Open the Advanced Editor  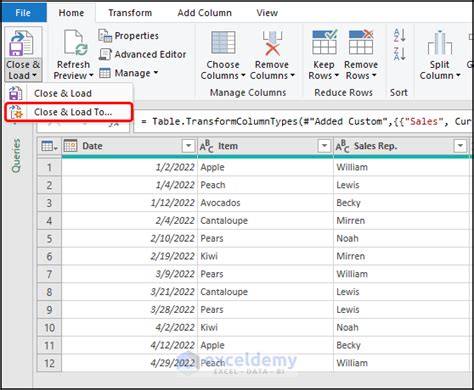pos(142,54)
